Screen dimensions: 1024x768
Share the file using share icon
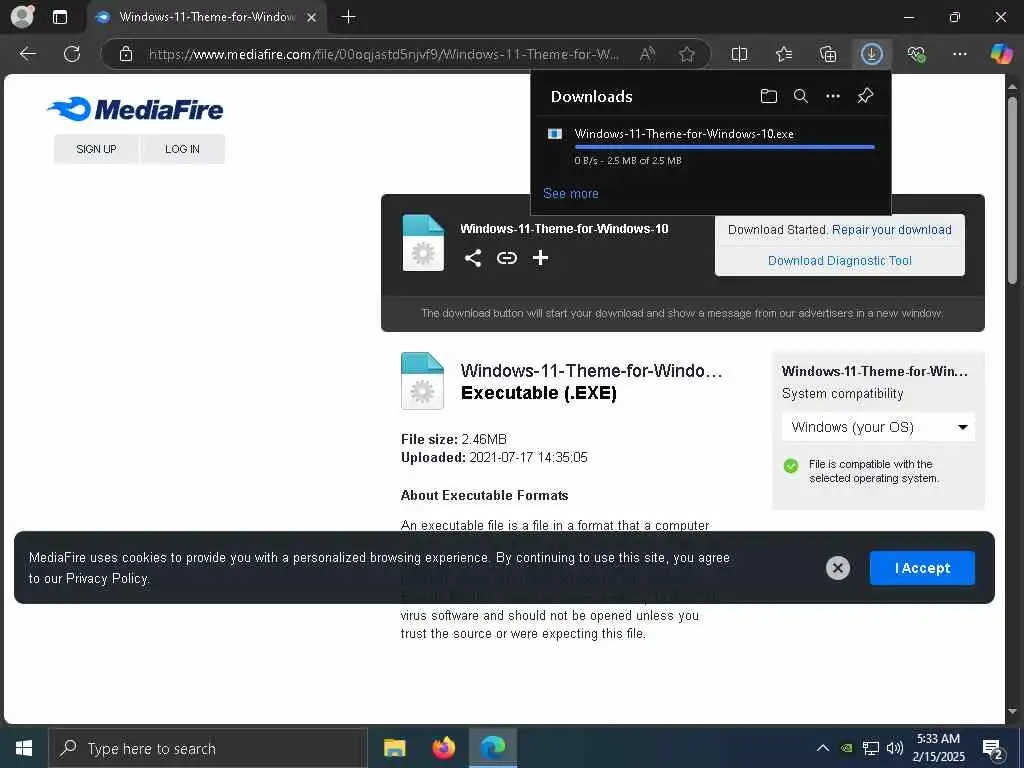tap(473, 258)
